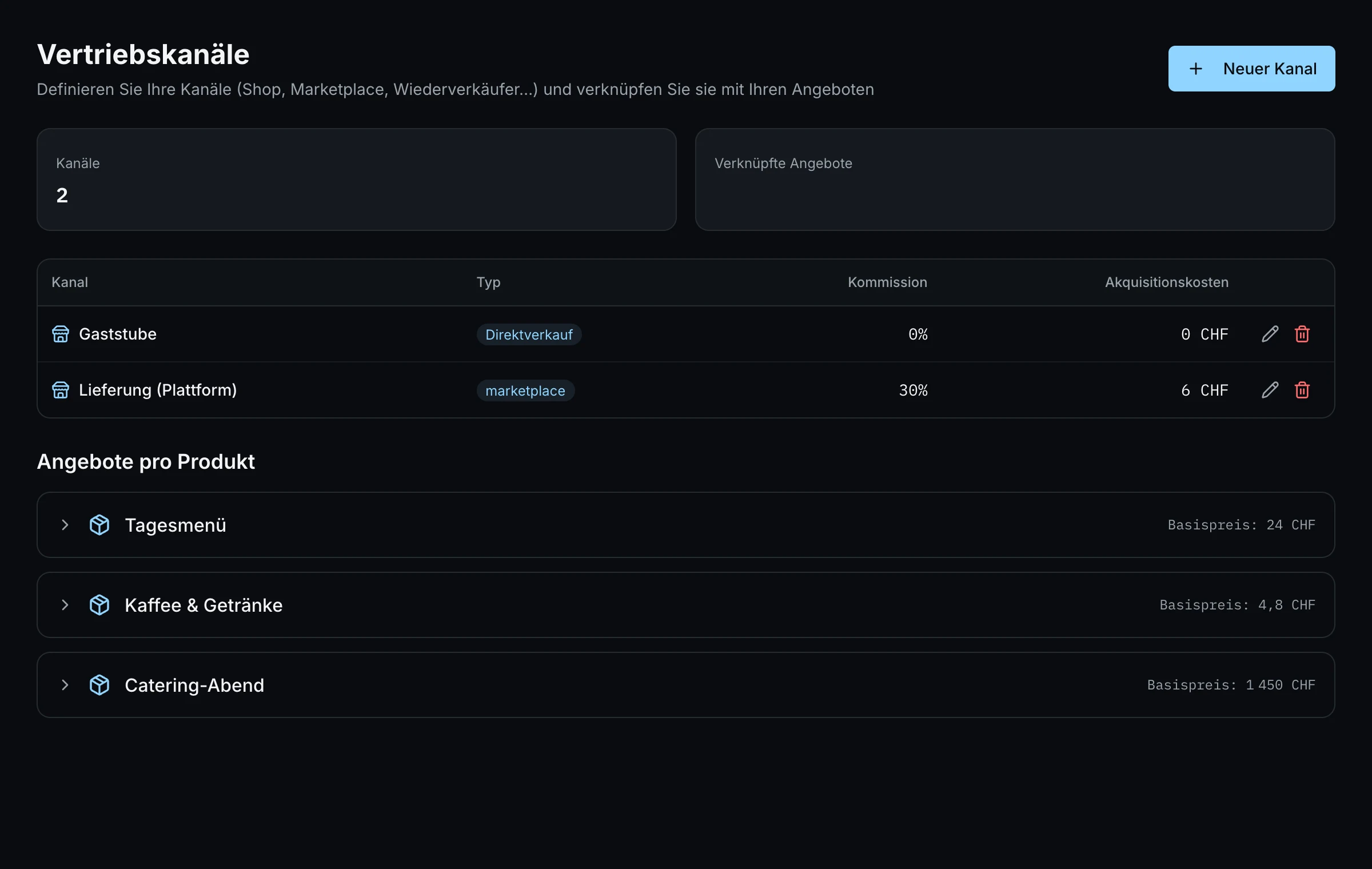Click the Akquisitionskosten column header
This screenshot has height=869, width=1372.
[x=1167, y=282]
